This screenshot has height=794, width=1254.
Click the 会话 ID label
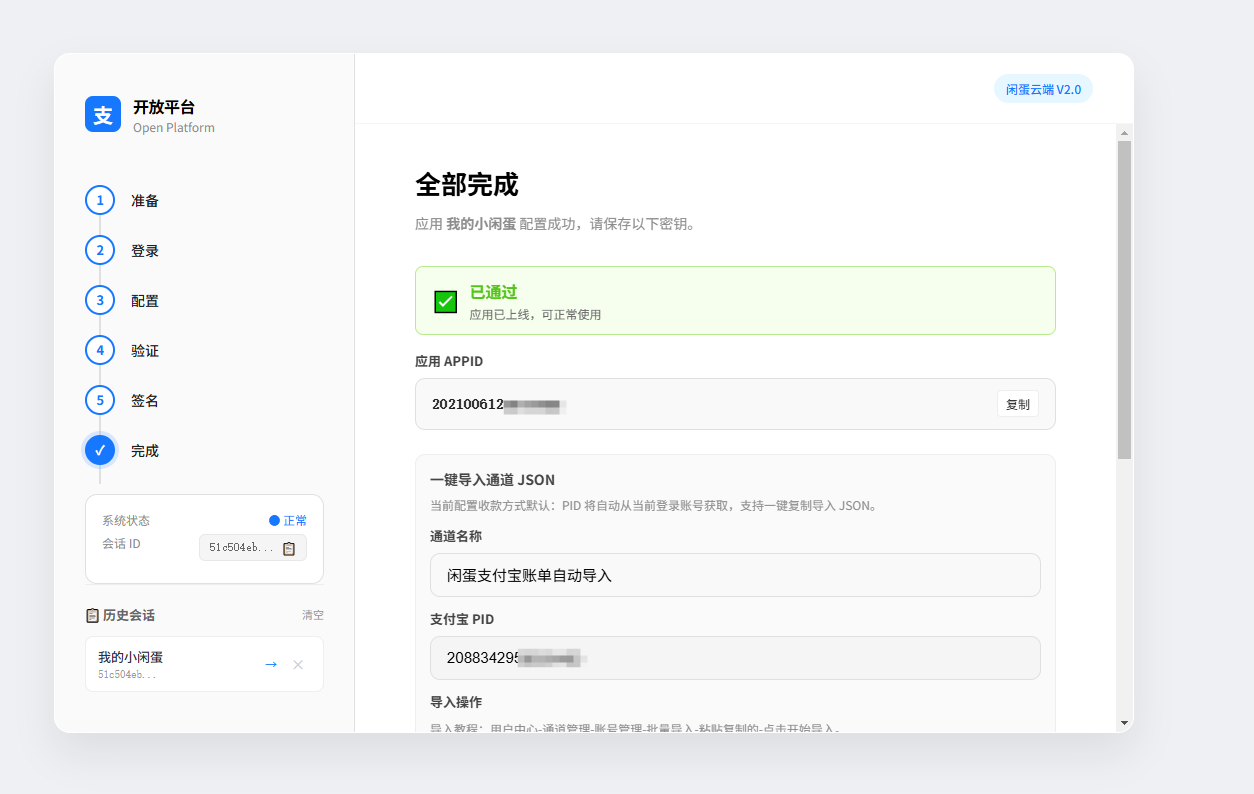121,544
